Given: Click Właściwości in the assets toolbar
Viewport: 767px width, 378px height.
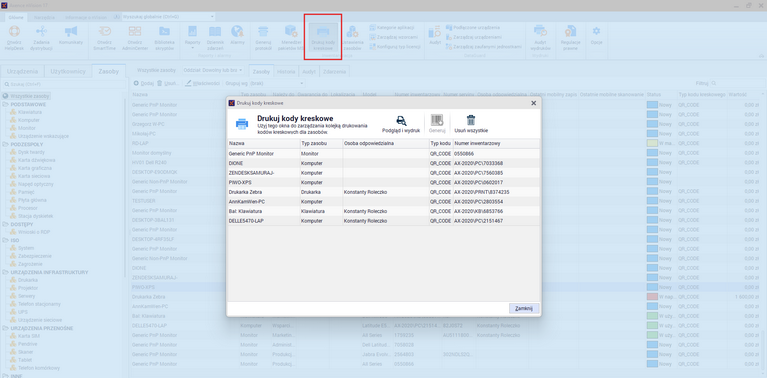Looking at the screenshot, I should (202, 83).
